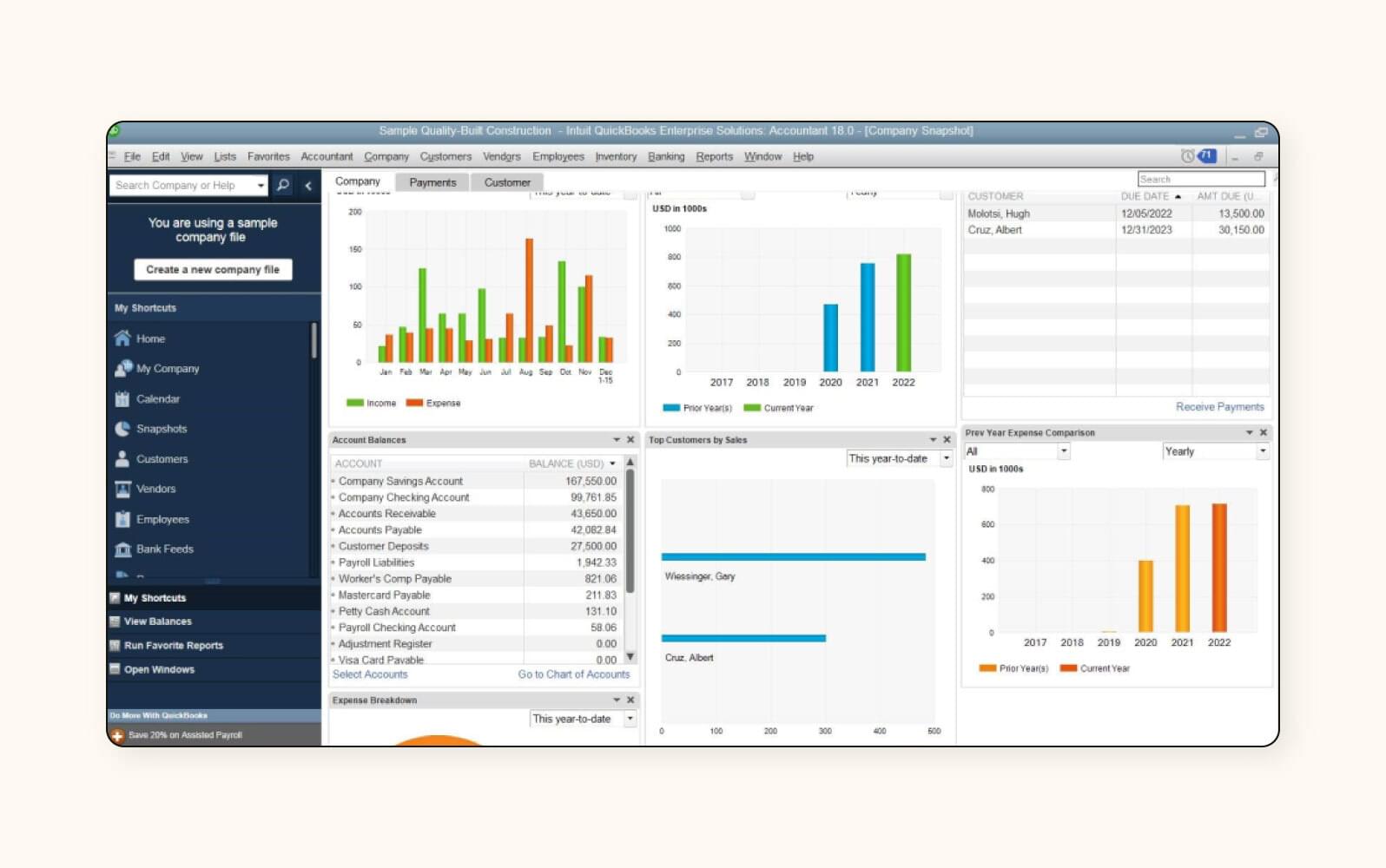Click the My Shortcuts panel icon
Screen dimensions: 1386x868
point(115,598)
